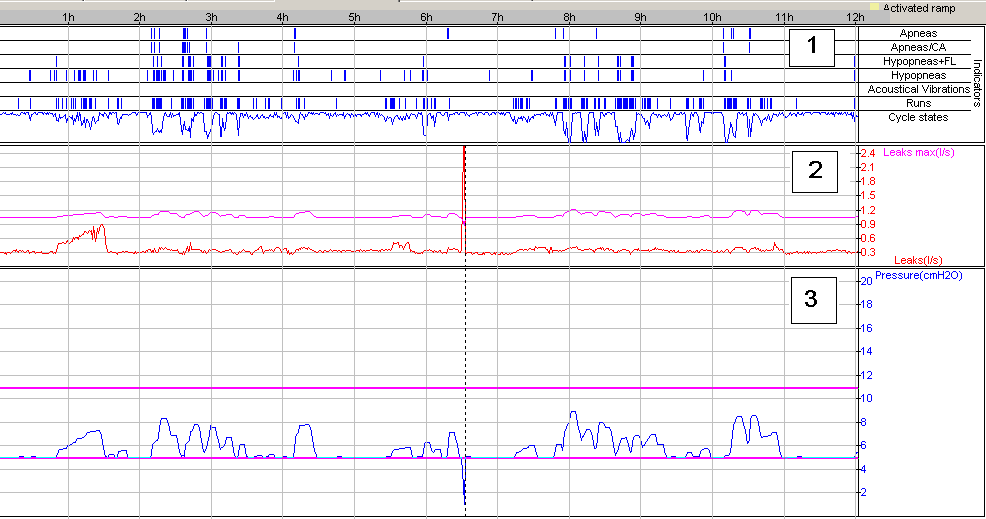This screenshot has height=519, width=986.
Task: Select the Cycle states row label
Action: pyautogui.click(x=917, y=117)
